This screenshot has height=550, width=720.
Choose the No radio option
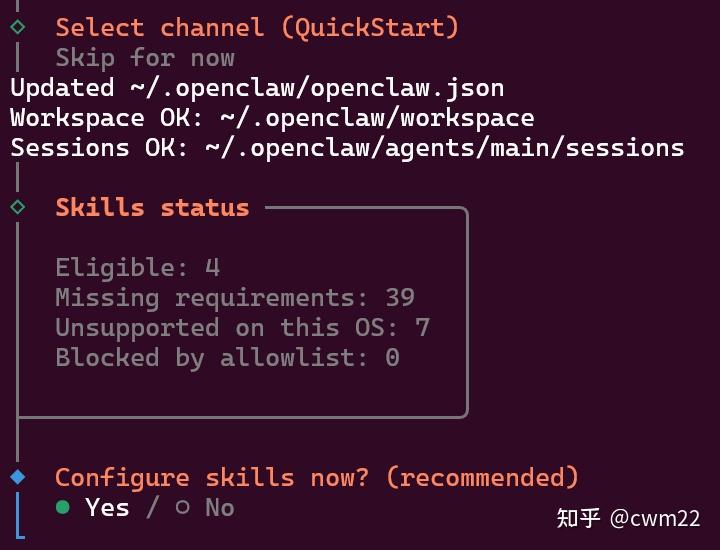click(x=219, y=508)
